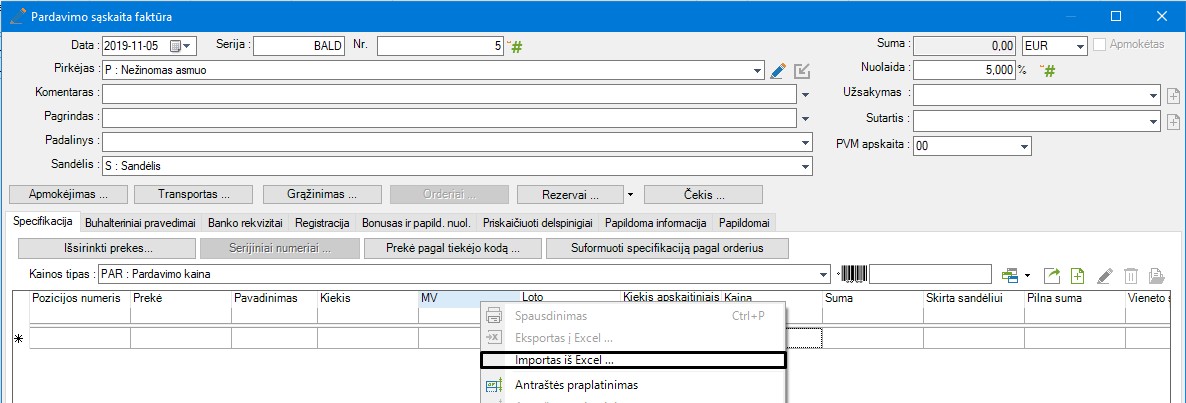Click the Pozicijos numeris column header
1186x403 pixels.
(x=80, y=298)
